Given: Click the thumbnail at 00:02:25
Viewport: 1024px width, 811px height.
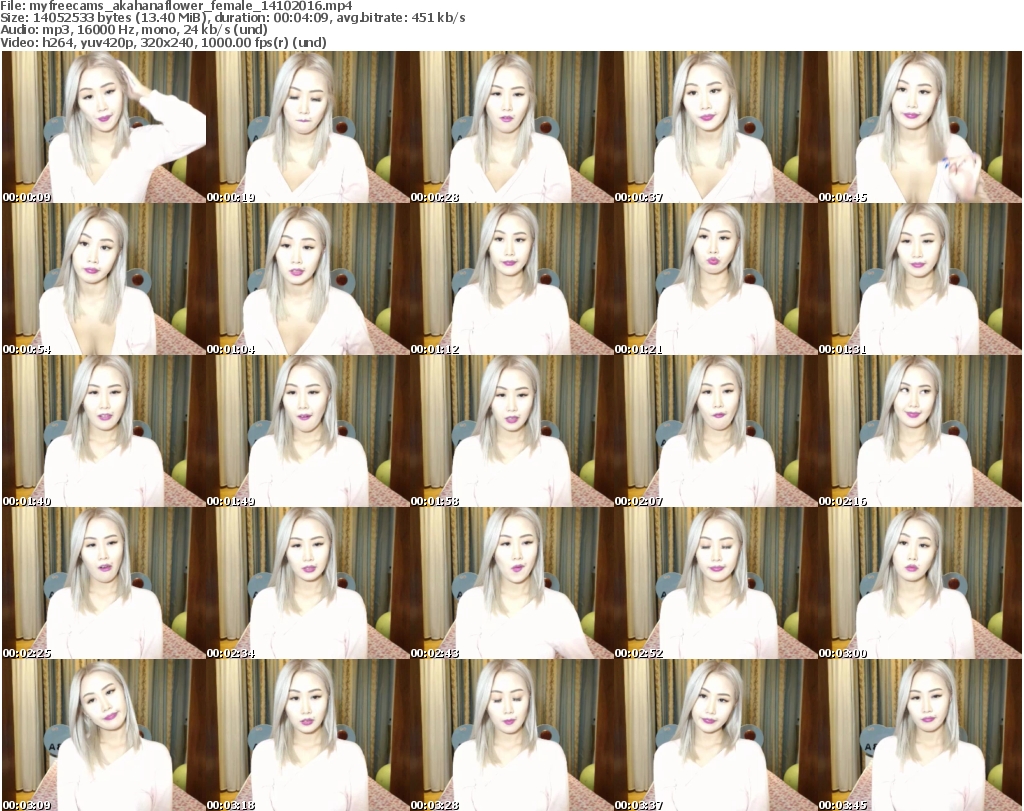Looking at the screenshot, I should tap(104, 583).
